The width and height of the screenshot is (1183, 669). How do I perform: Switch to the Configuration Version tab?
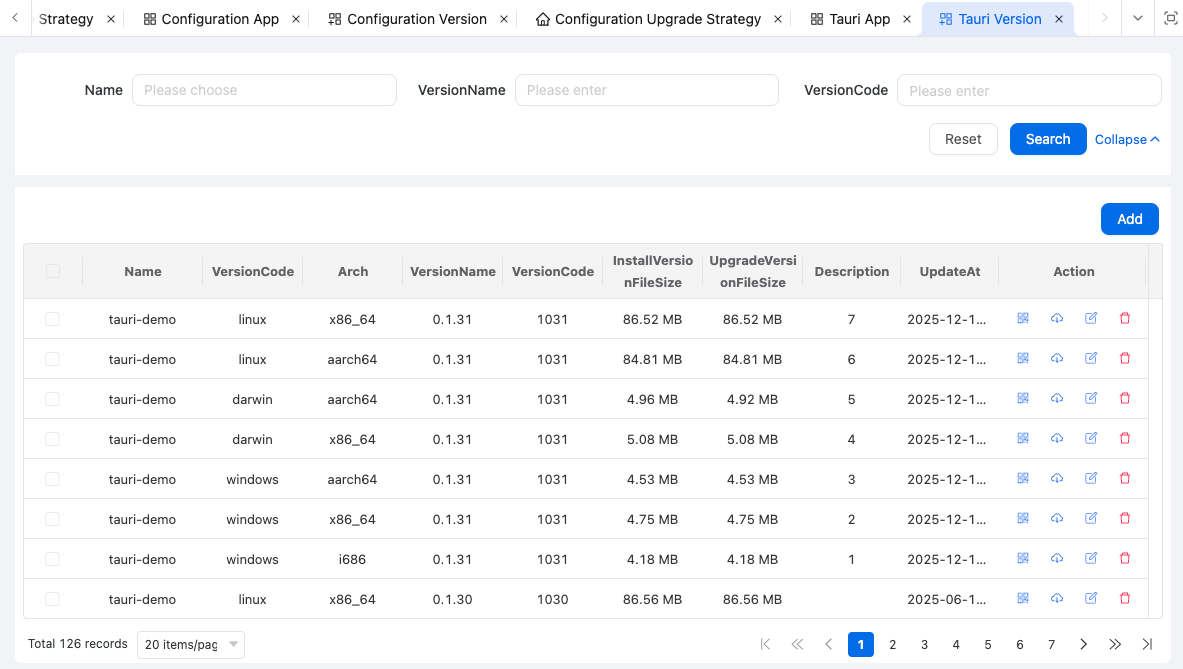[416, 19]
